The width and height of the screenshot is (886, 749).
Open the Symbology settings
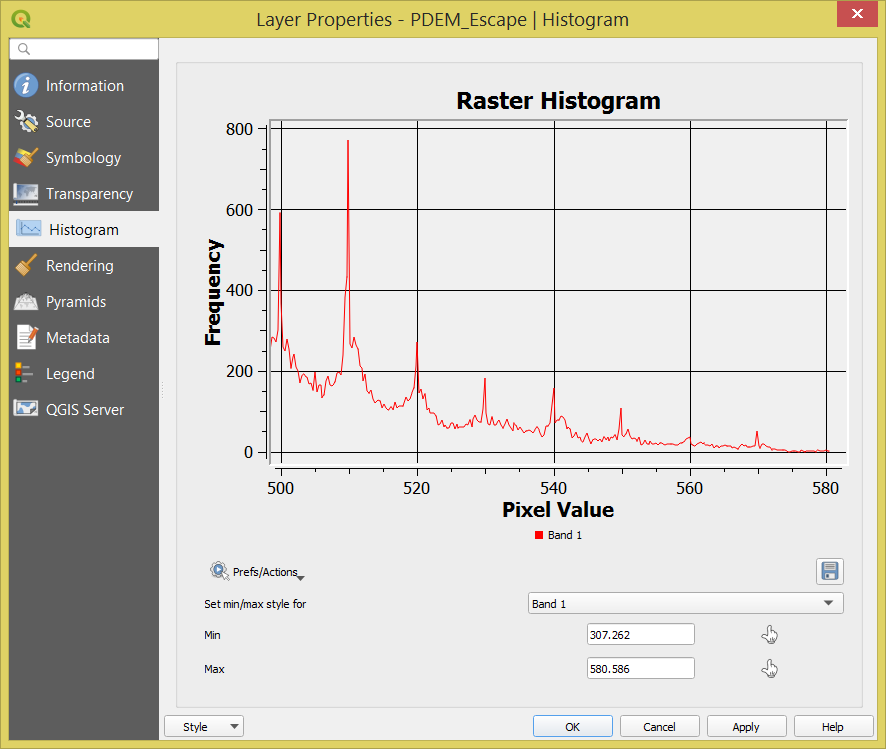point(84,158)
